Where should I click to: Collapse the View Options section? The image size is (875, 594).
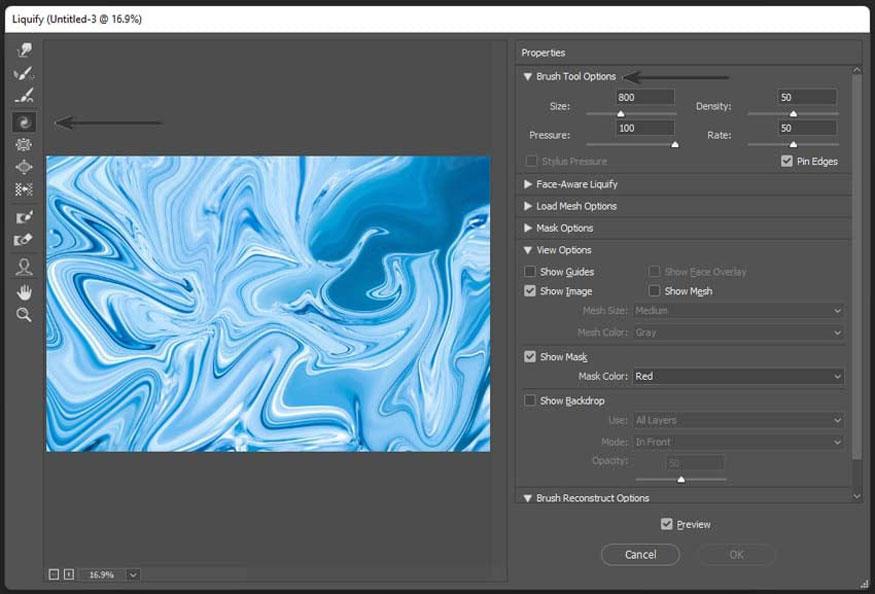527,250
